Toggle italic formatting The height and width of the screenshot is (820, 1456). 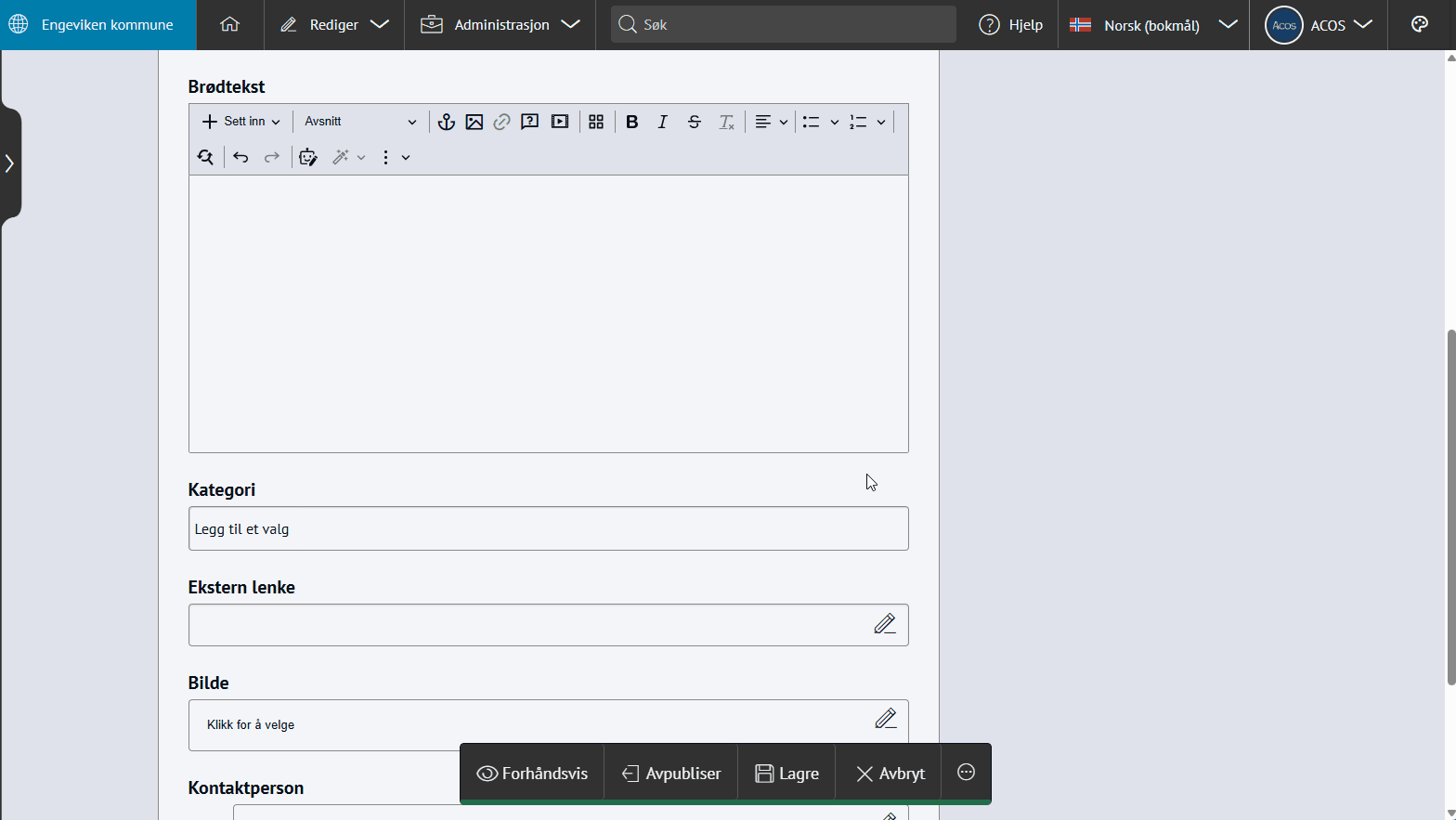(x=663, y=122)
